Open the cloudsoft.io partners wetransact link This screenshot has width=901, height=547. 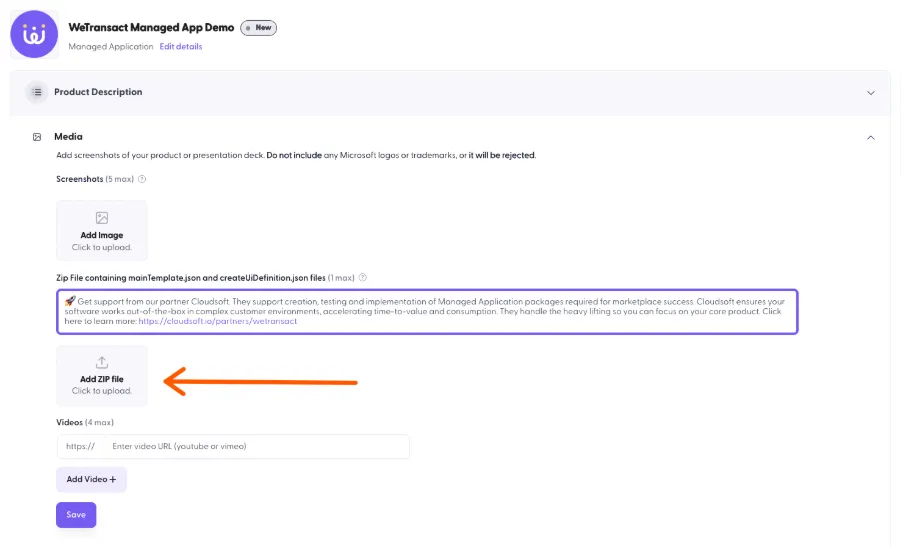click(217, 321)
